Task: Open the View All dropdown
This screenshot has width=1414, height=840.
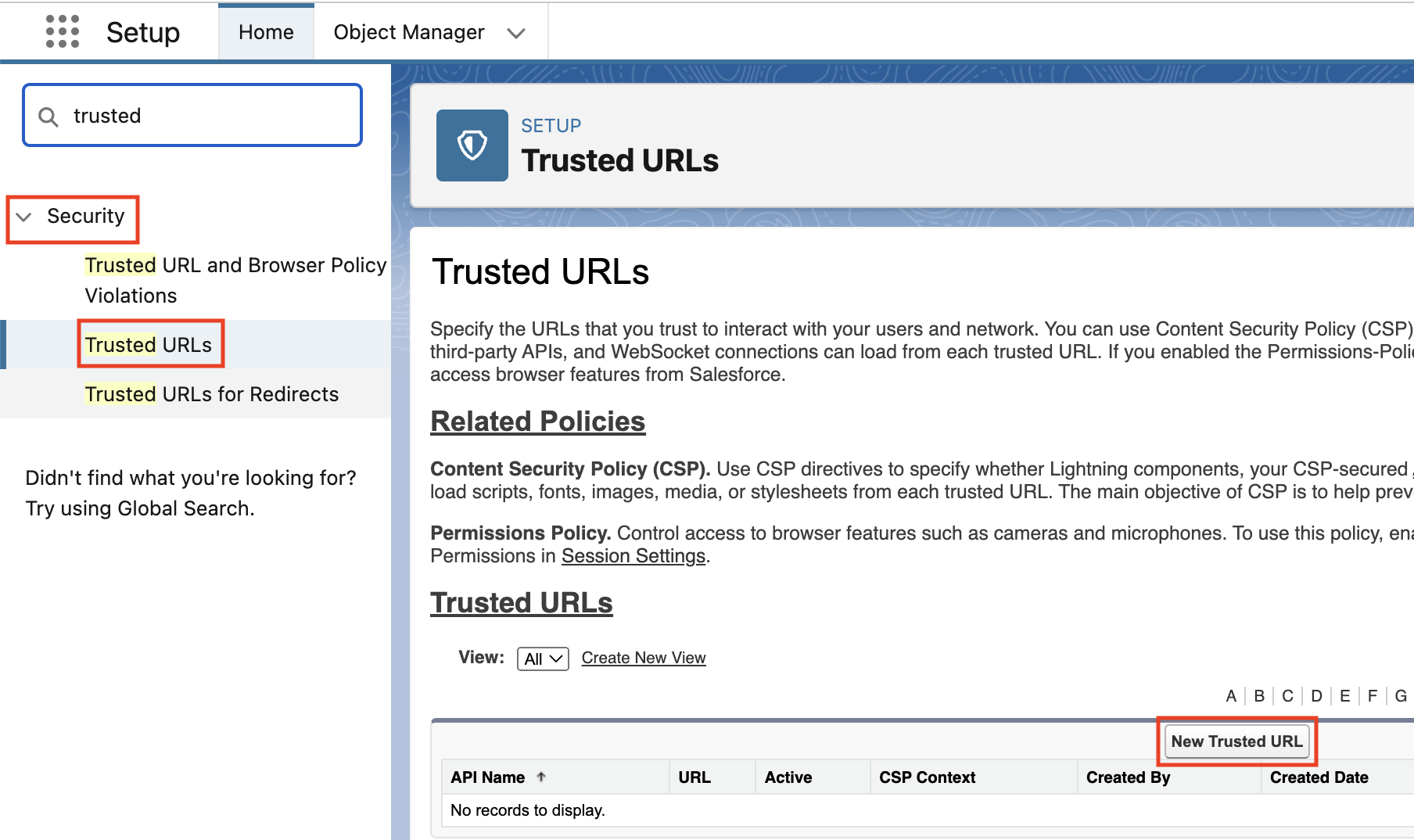Action: pos(543,659)
